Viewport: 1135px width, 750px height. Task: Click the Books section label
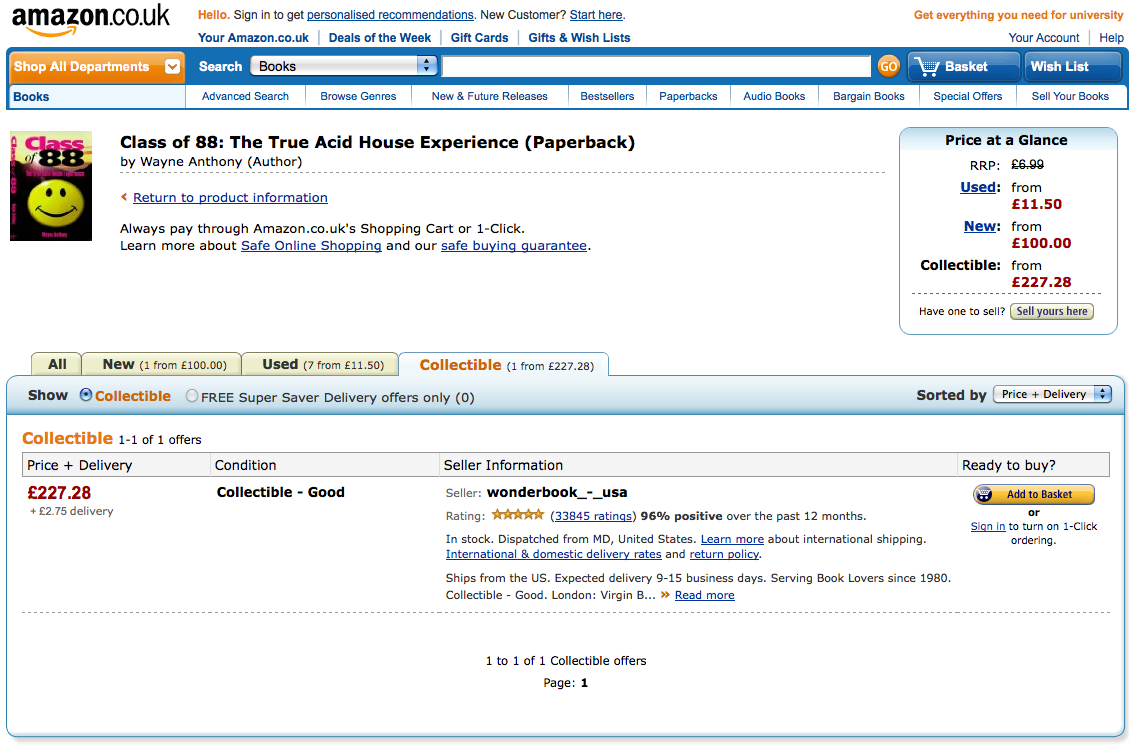click(31, 97)
